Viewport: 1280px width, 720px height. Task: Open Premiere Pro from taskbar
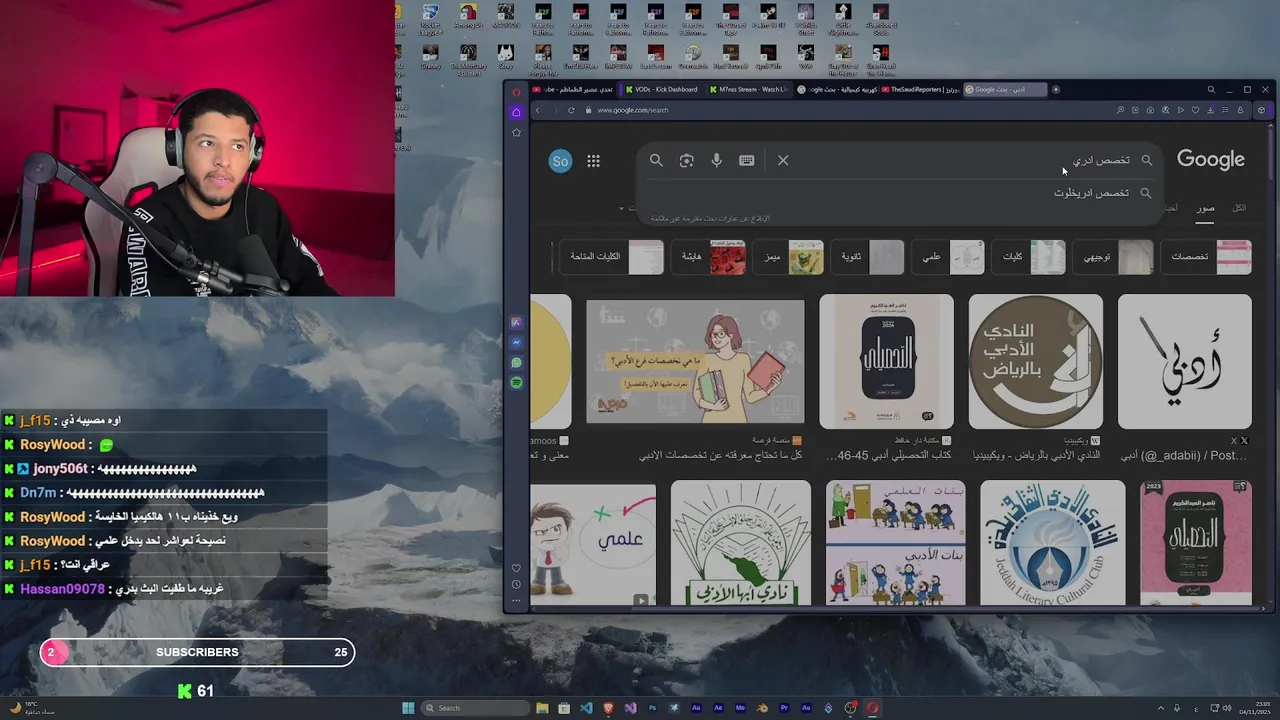[x=784, y=708]
